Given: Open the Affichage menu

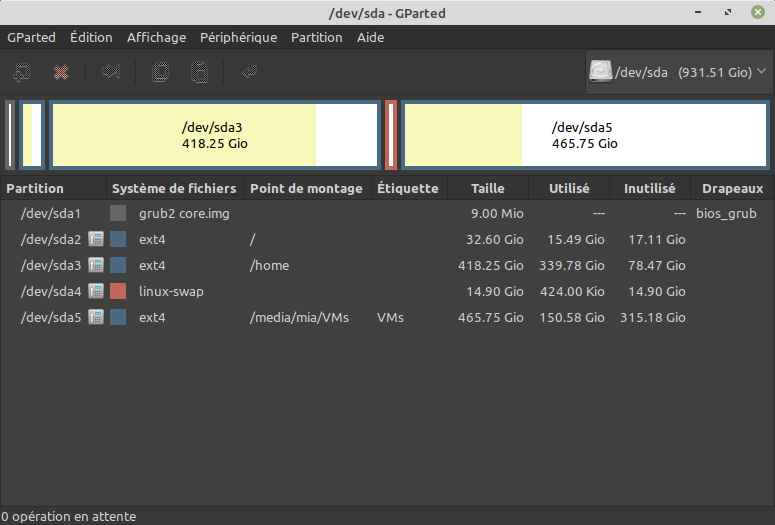Looking at the screenshot, I should pos(156,38).
